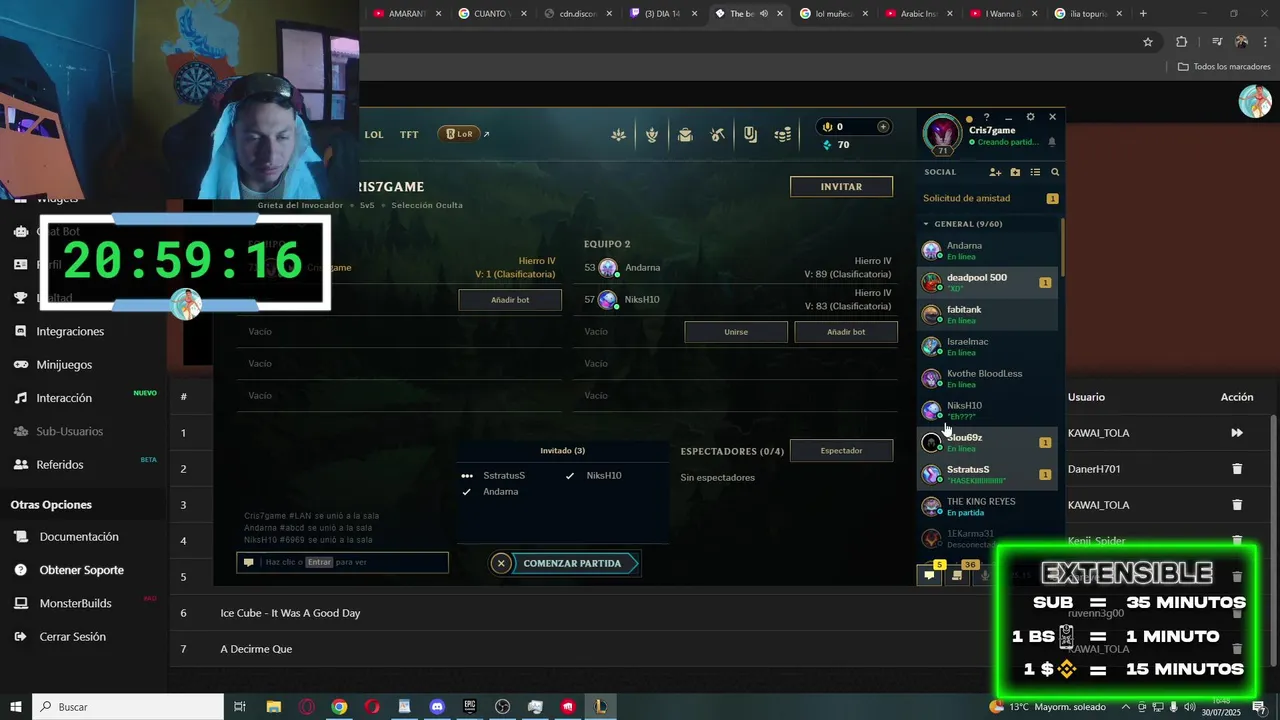Open the Integraciones sidebar item
The height and width of the screenshot is (720, 1280).
[70, 331]
